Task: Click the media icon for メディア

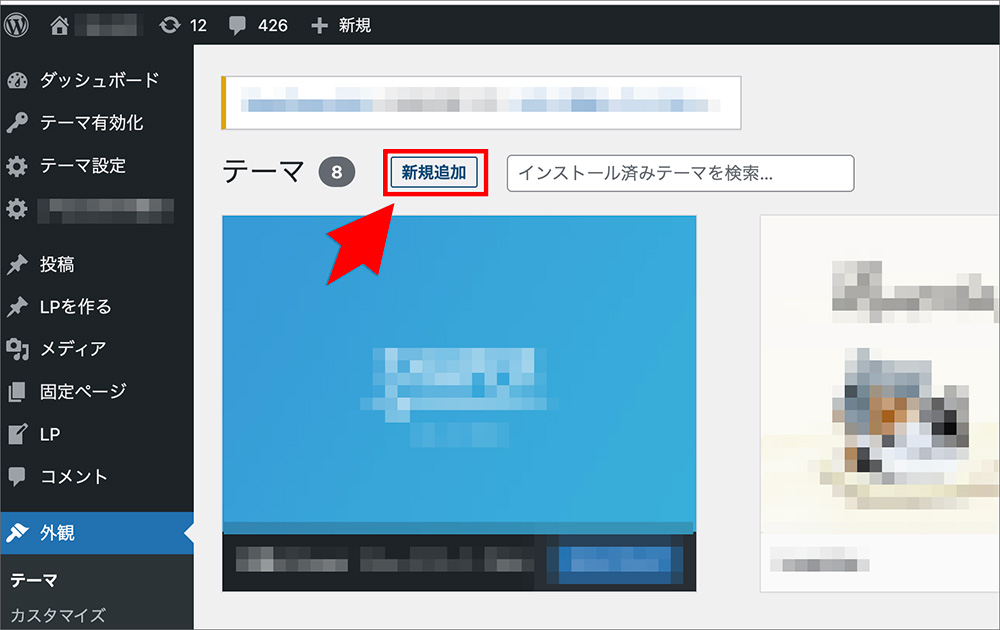Action: [x=17, y=349]
